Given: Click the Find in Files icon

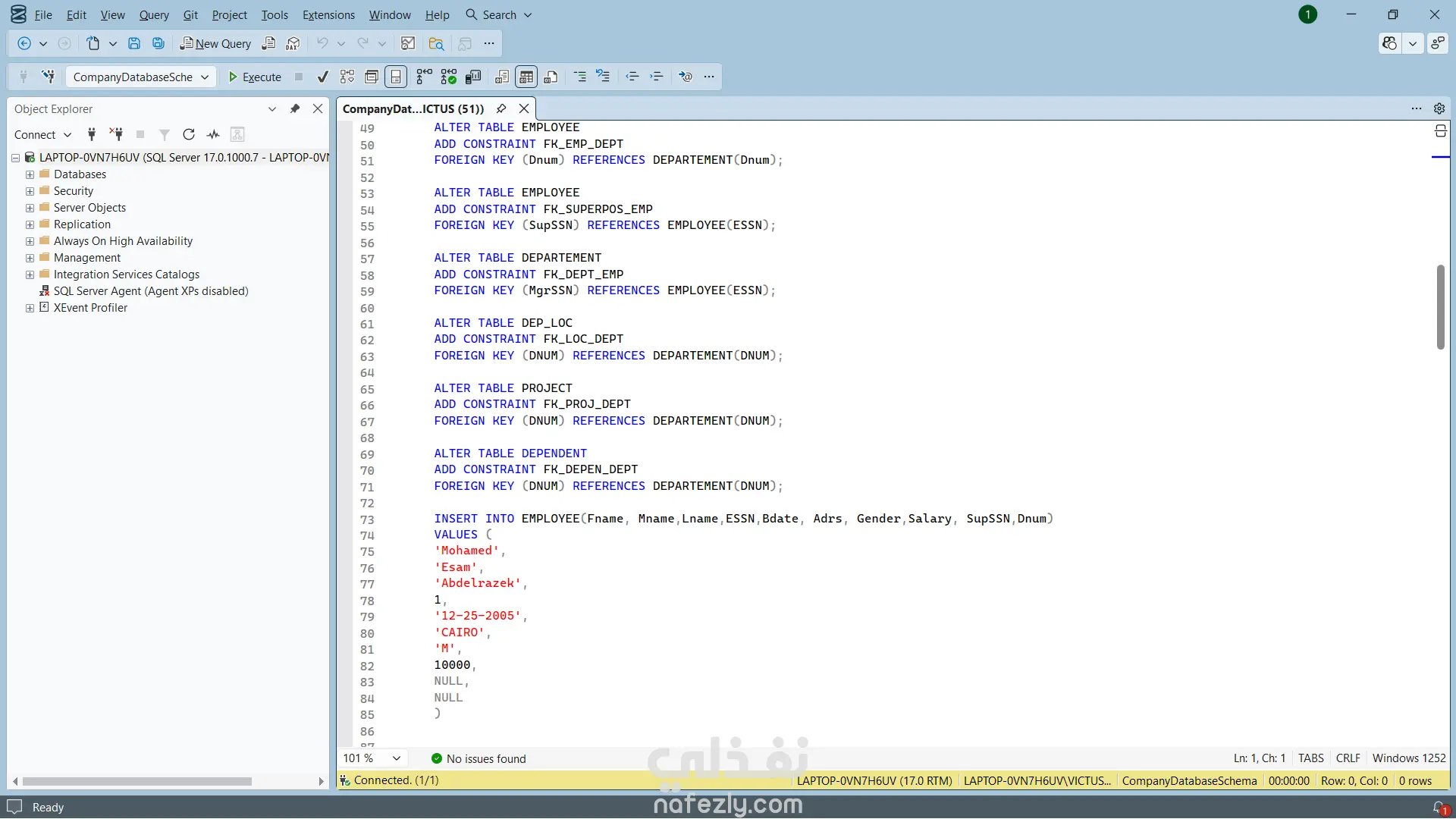Looking at the screenshot, I should (436, 44).
